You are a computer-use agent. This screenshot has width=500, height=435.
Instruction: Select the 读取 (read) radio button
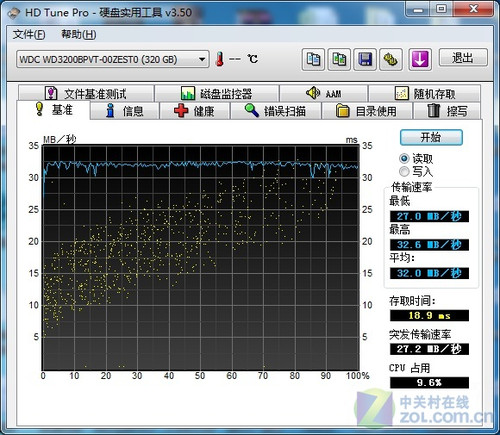(404, 158)
